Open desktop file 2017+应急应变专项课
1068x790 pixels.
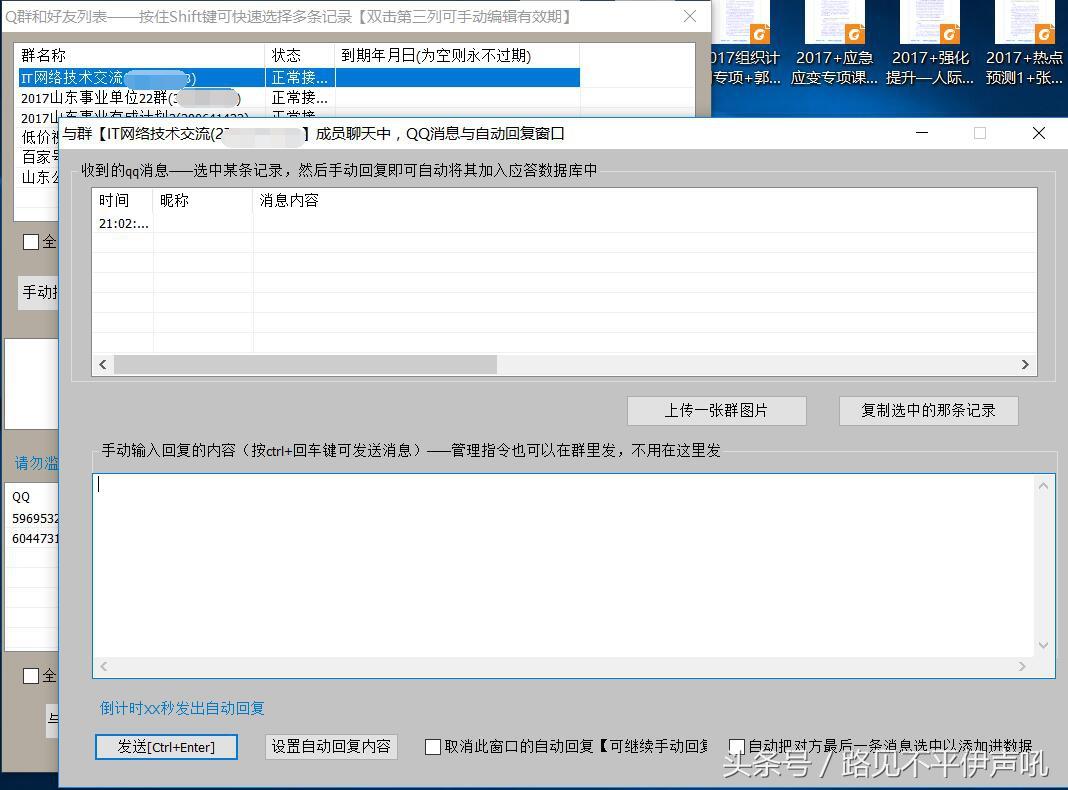tap(834, 44)
